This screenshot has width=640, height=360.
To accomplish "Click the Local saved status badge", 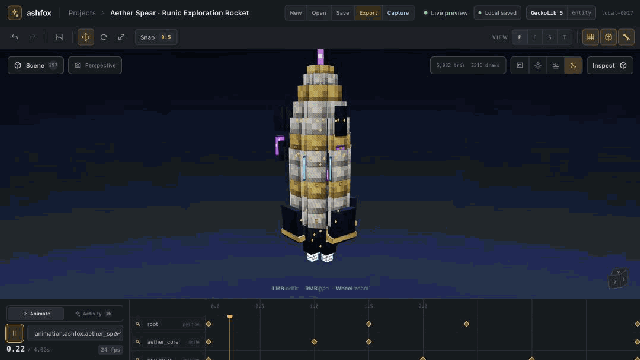I will pyautogui.click(x=497, y=13).
